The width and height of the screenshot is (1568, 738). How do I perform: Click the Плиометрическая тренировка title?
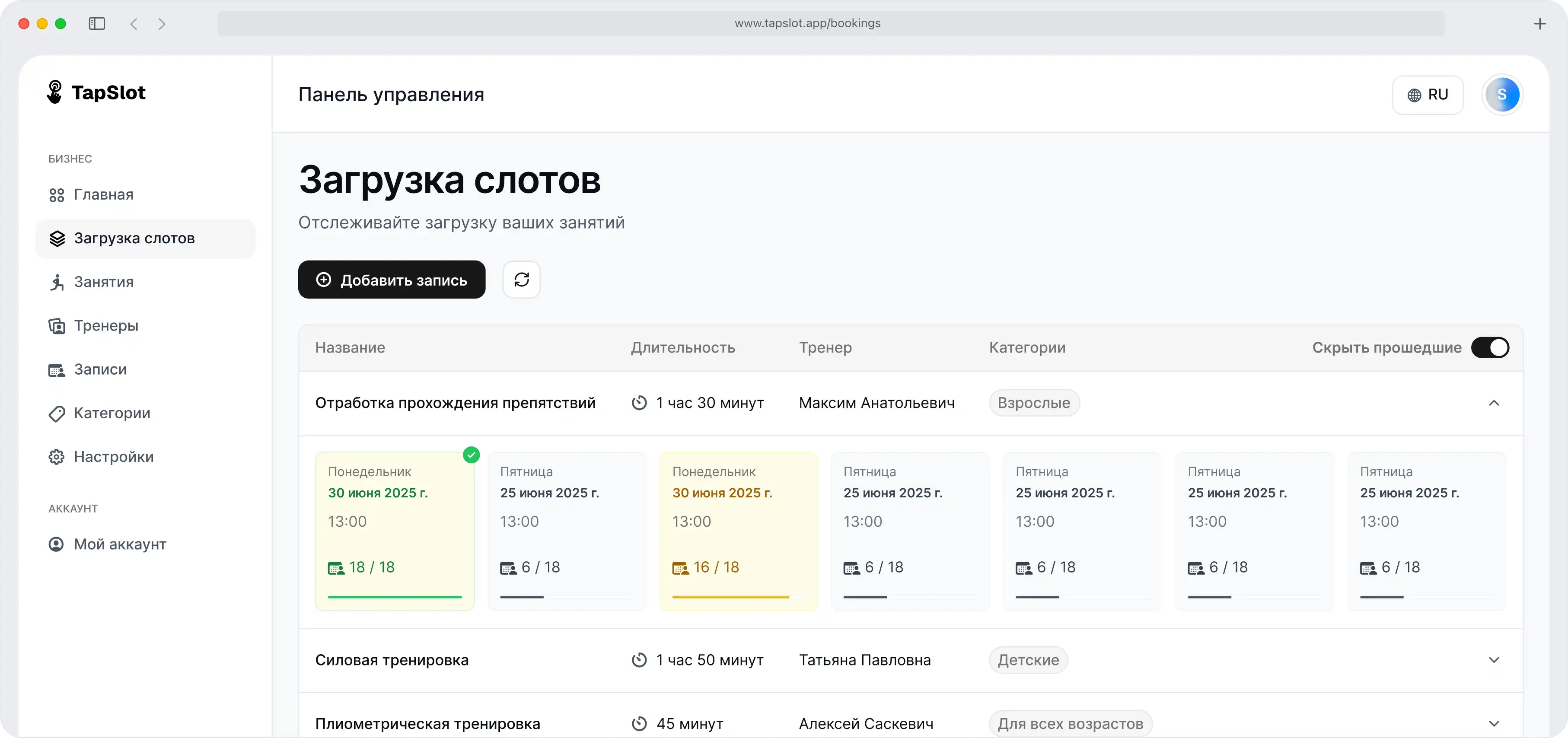tap(428, 724)
